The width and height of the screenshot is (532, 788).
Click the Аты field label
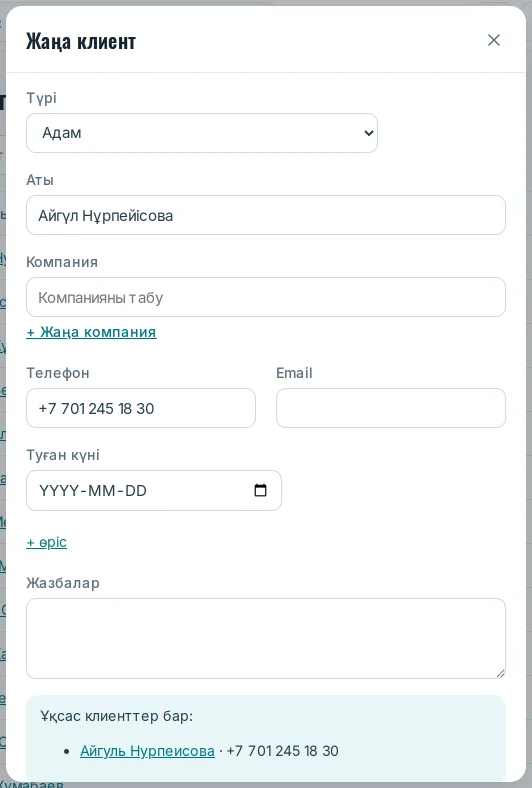point(40,180)
